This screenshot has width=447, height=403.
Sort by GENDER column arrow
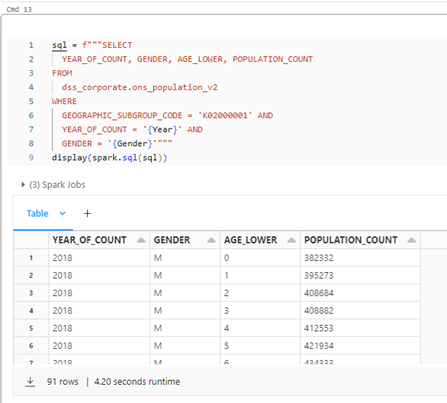(x=211, y=240)
